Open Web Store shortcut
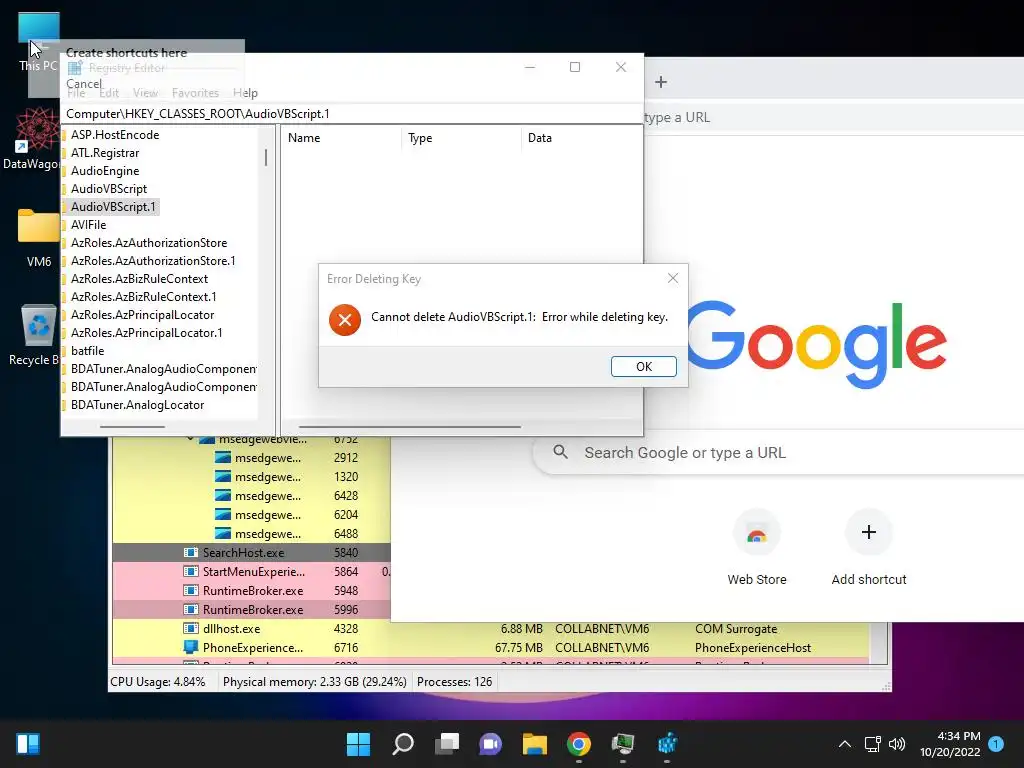 click(x=757, y=547)
